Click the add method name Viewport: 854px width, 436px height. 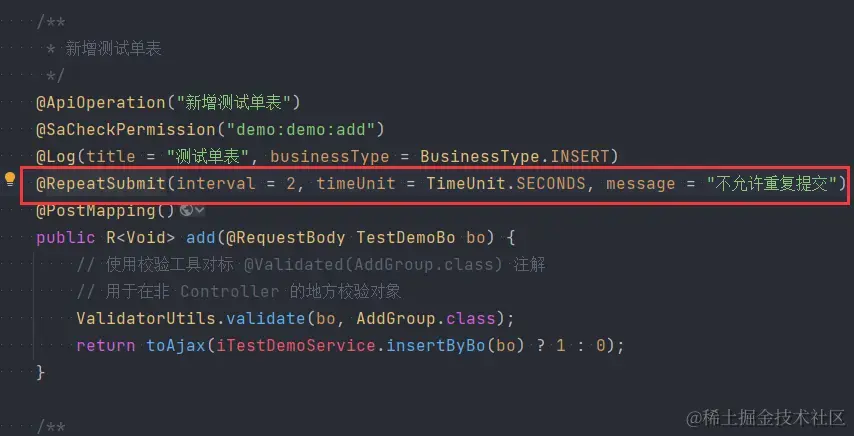[x=201, y=238]
